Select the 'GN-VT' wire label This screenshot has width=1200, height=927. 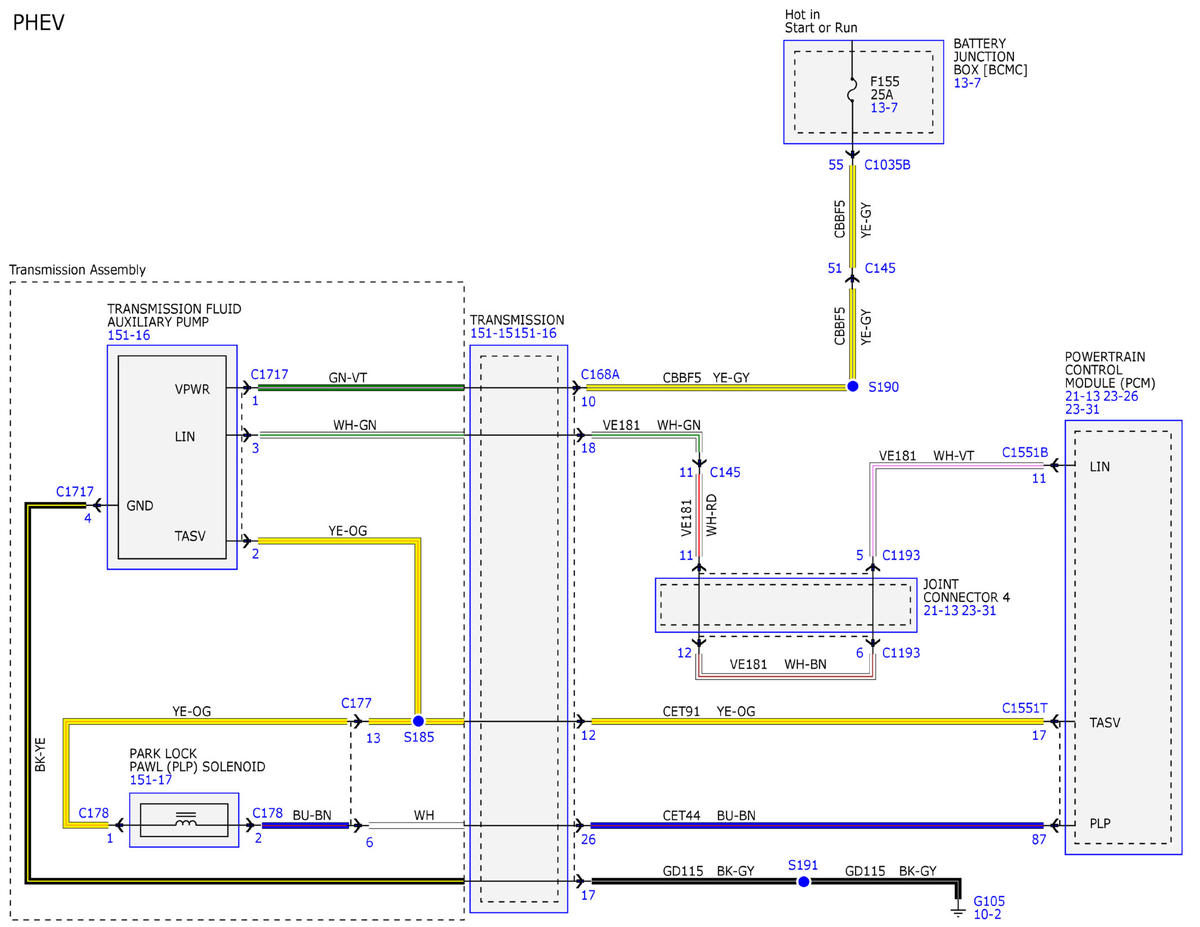point(350,379)
